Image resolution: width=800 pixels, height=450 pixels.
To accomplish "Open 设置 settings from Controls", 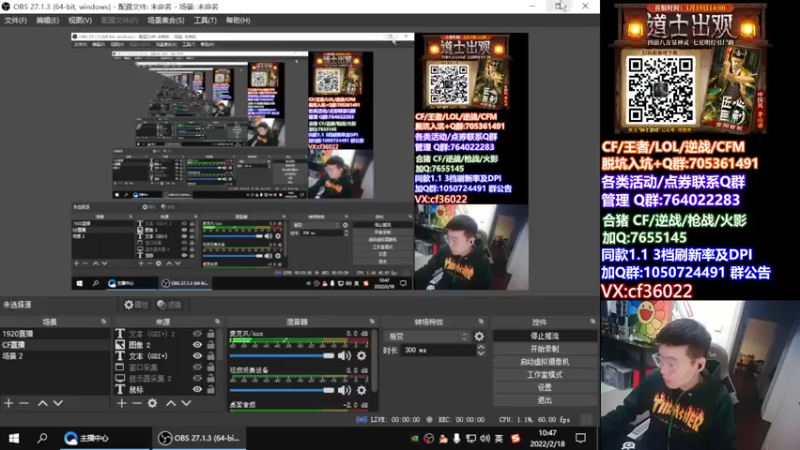I will [544, 387].
